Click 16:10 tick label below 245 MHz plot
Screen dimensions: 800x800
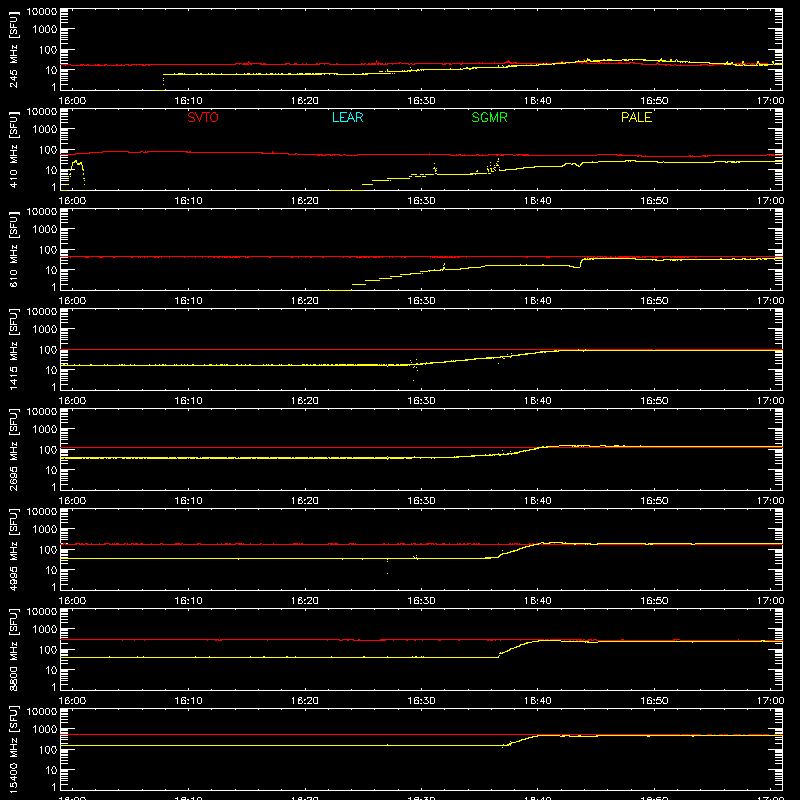click(188, 101)
